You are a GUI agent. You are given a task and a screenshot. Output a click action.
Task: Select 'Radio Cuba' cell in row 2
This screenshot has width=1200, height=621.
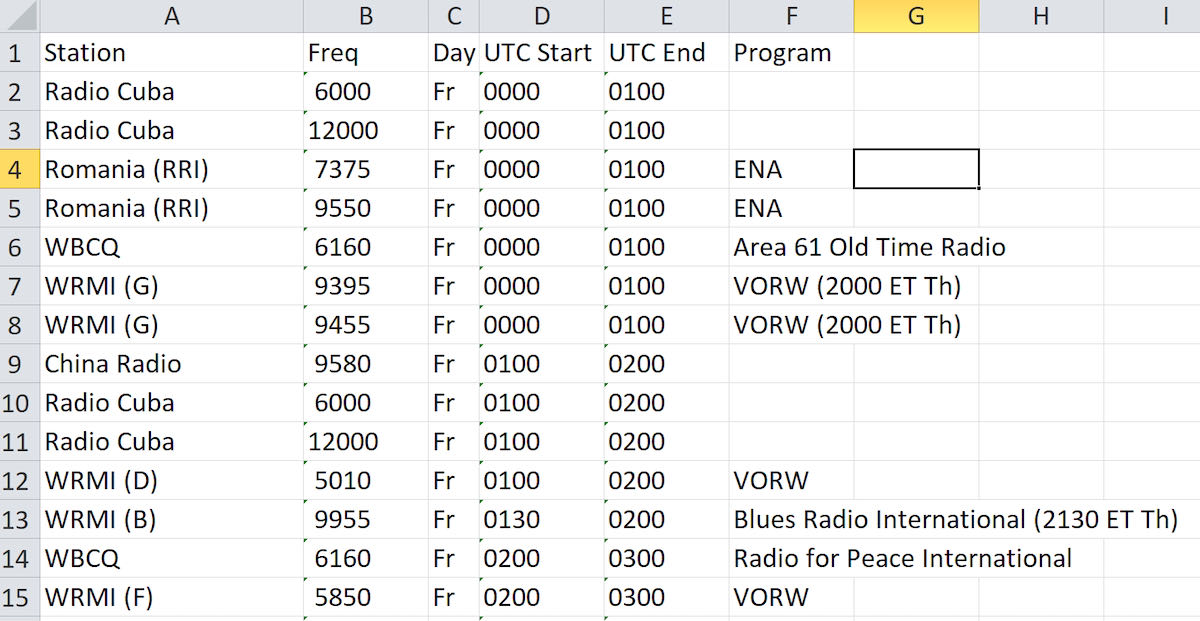click(172, 91)
